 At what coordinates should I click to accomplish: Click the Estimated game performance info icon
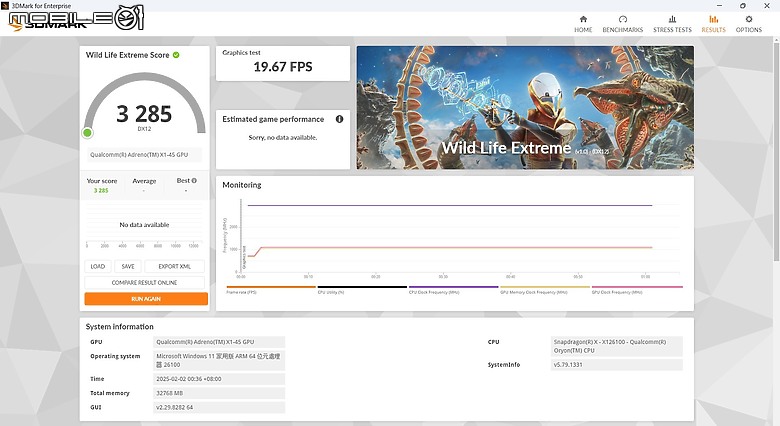tap(339, 119)
